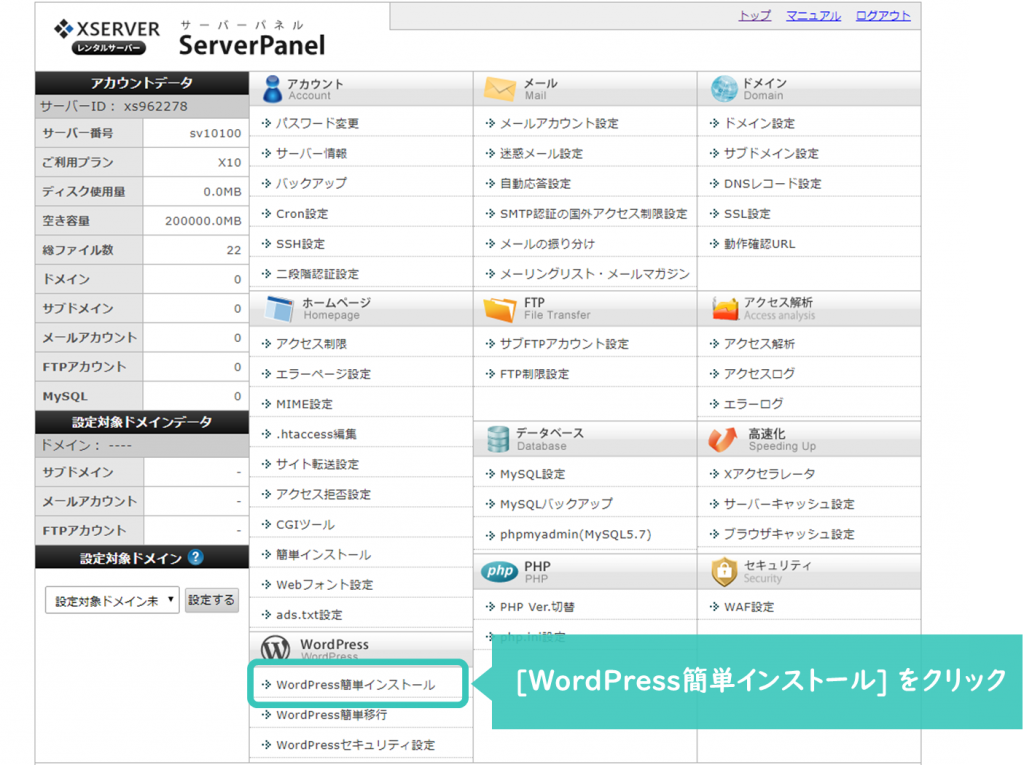
Task: Open サブFTPアカウント設定
Action: [x=564, y=344]
